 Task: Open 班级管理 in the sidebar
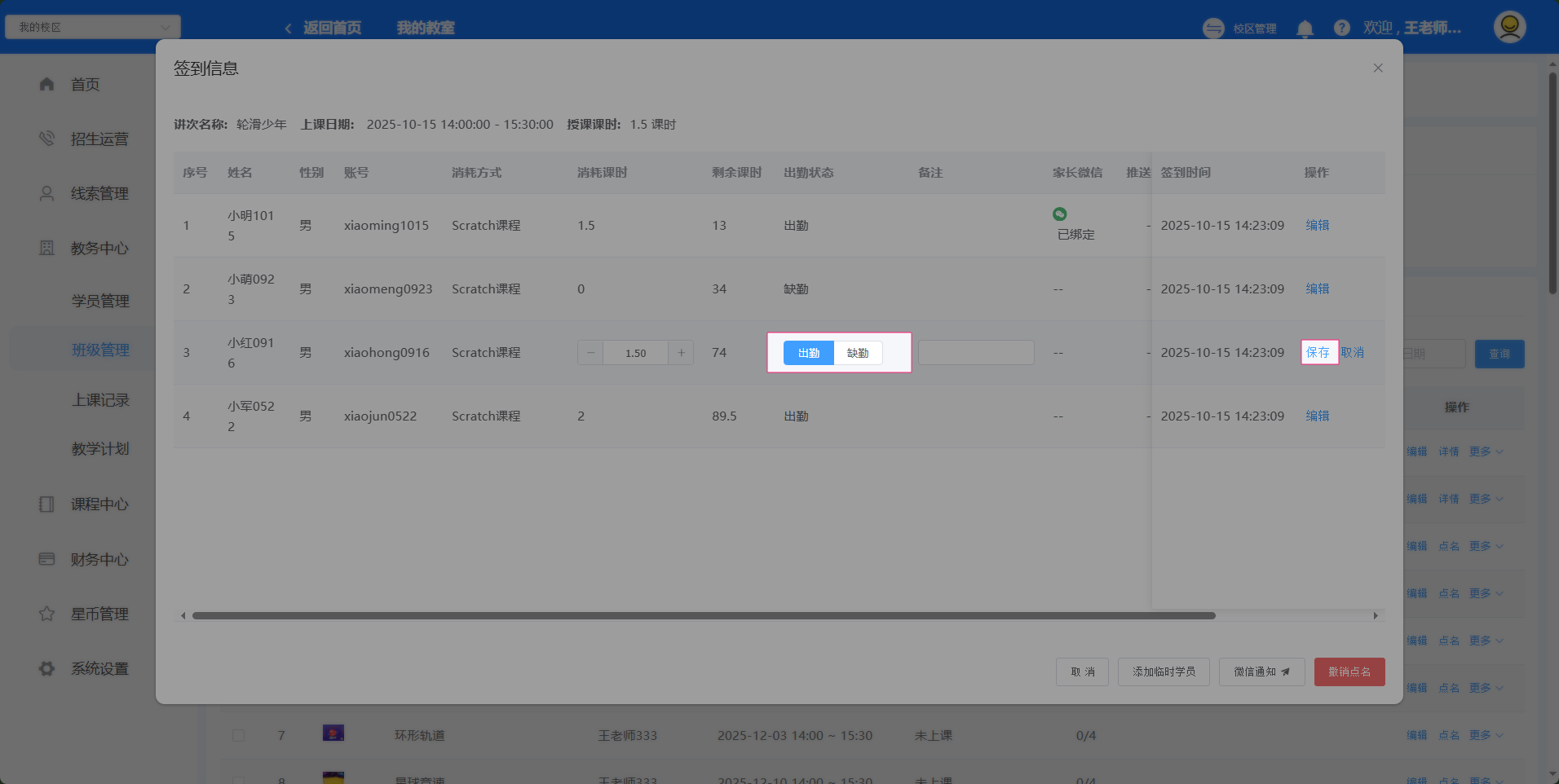(100, 350)
